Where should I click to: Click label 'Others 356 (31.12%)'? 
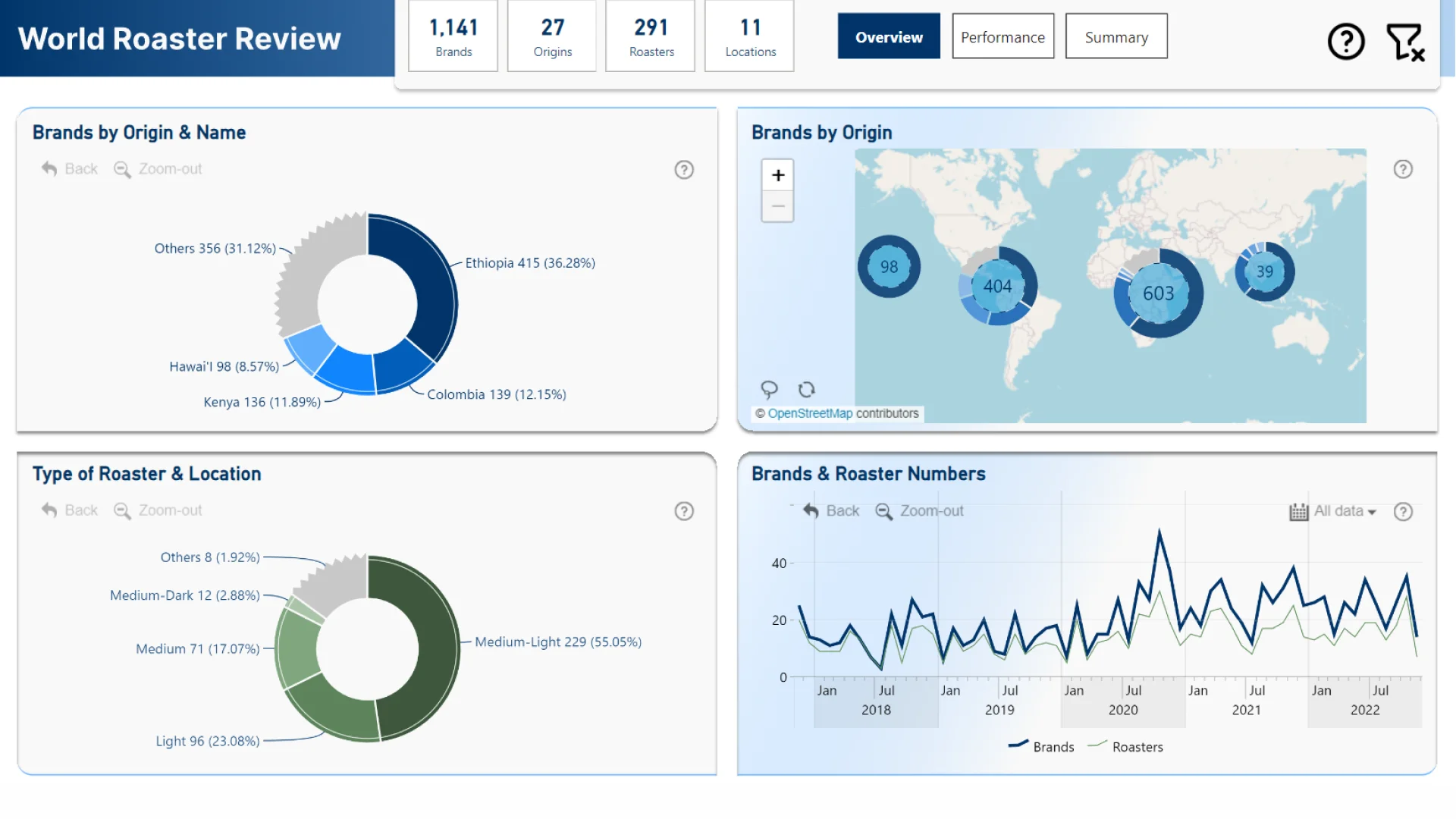[x=215, y=249]
